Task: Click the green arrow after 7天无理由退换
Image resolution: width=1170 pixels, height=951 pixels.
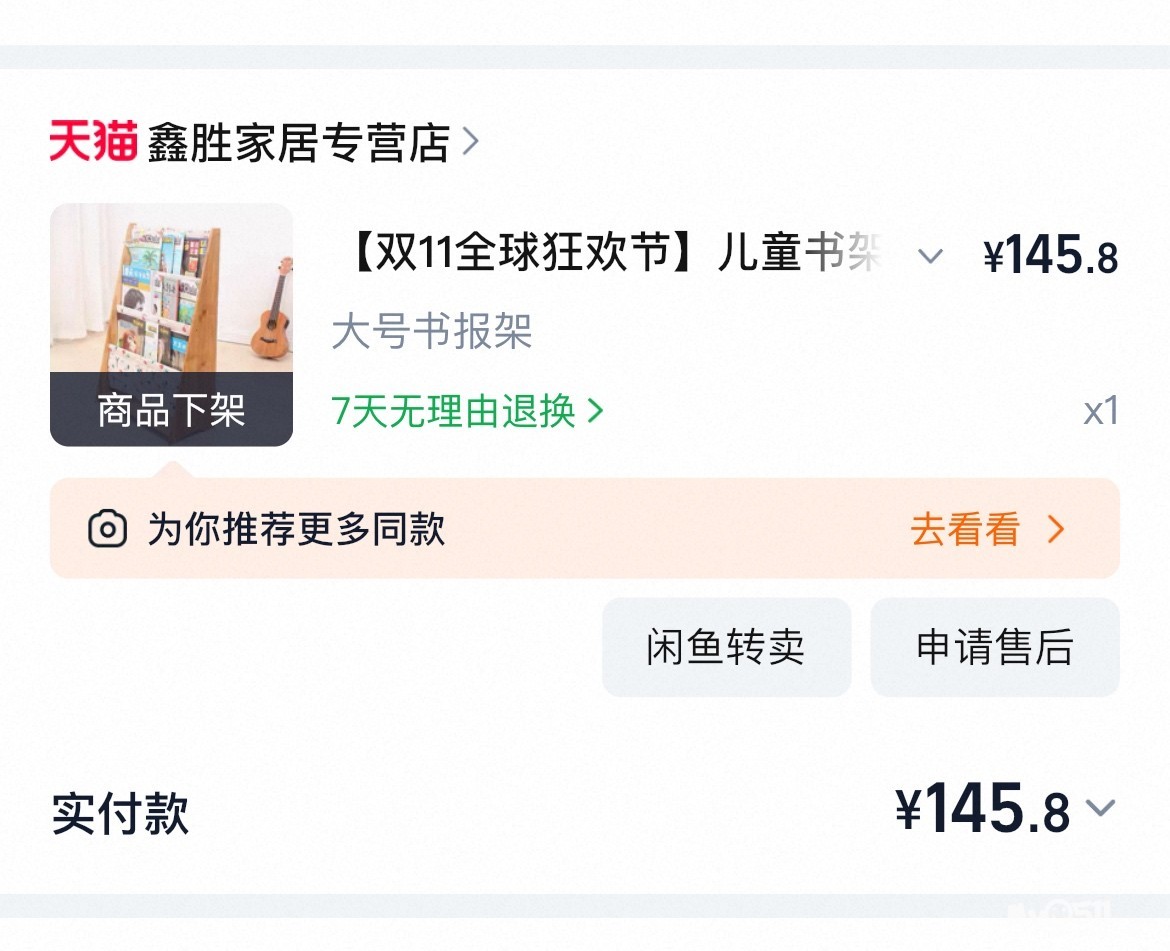Action: (596, 411)
